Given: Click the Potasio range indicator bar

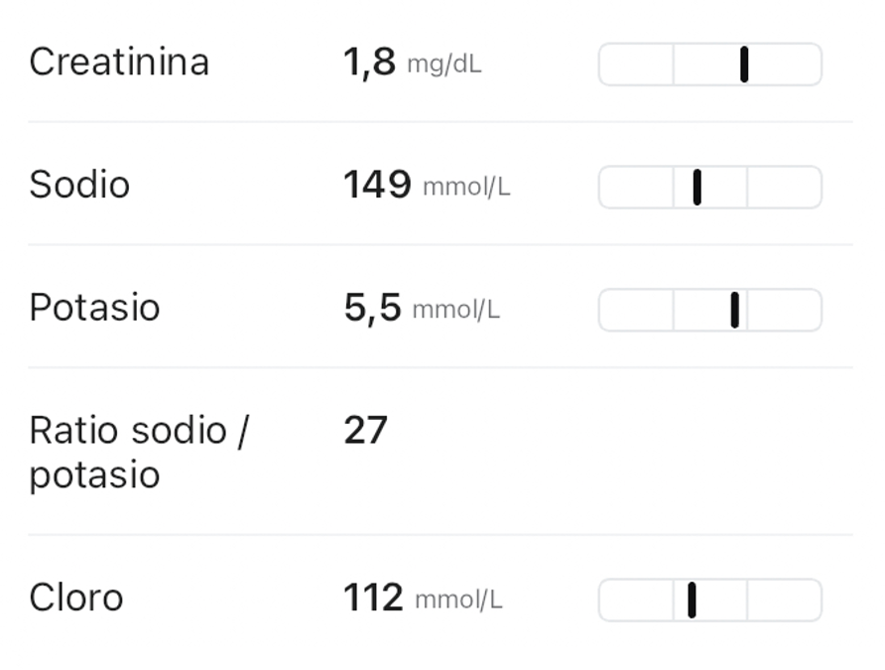Looking at the screenshot, I should [x=709, y=310].
